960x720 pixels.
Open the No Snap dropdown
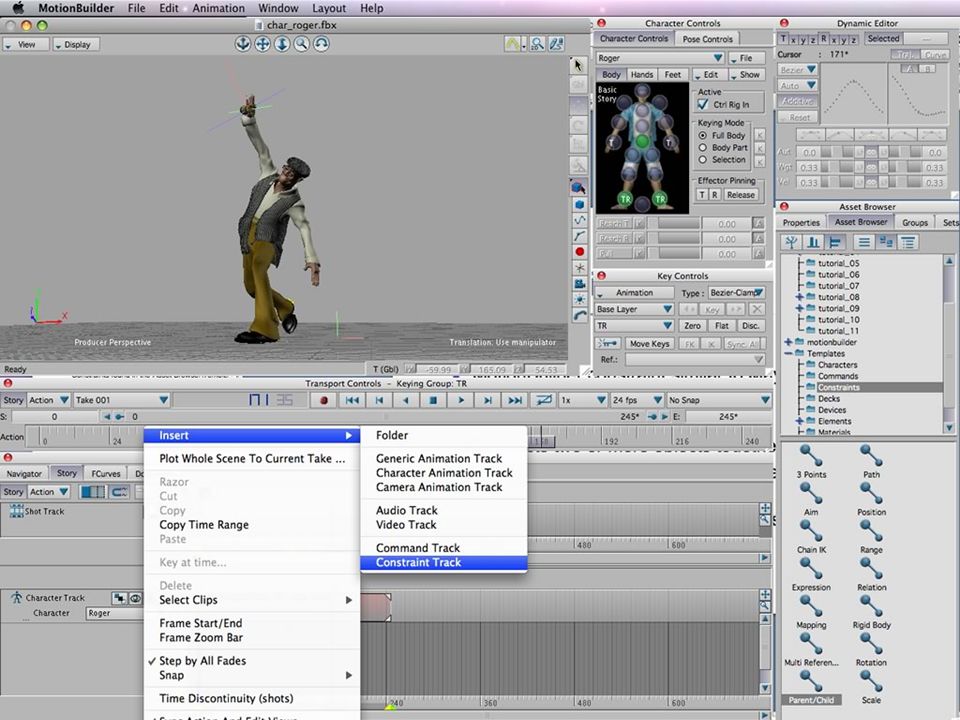point(719,400)
